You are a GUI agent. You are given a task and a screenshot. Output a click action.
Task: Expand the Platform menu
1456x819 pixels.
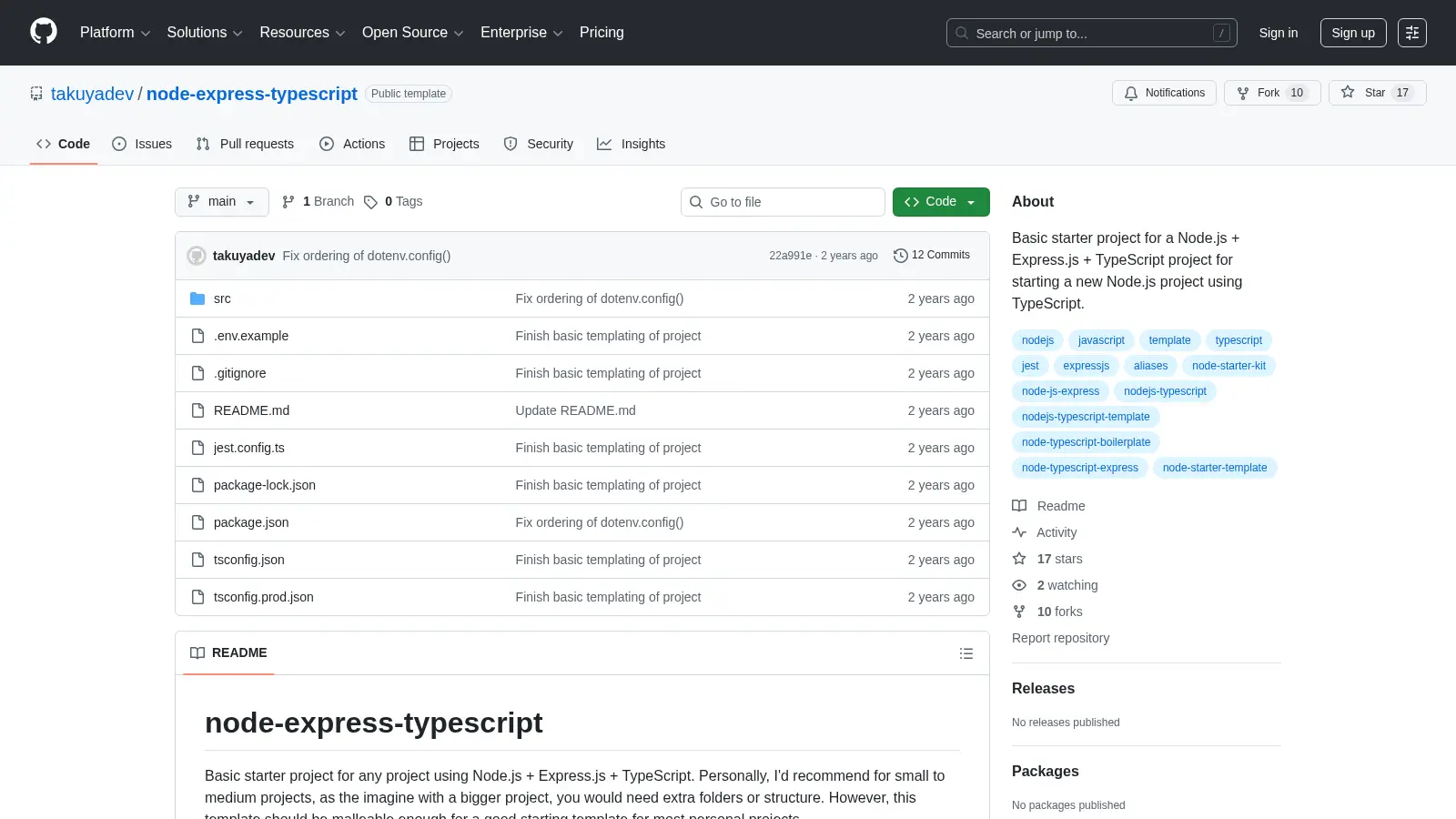pos(115,33)
